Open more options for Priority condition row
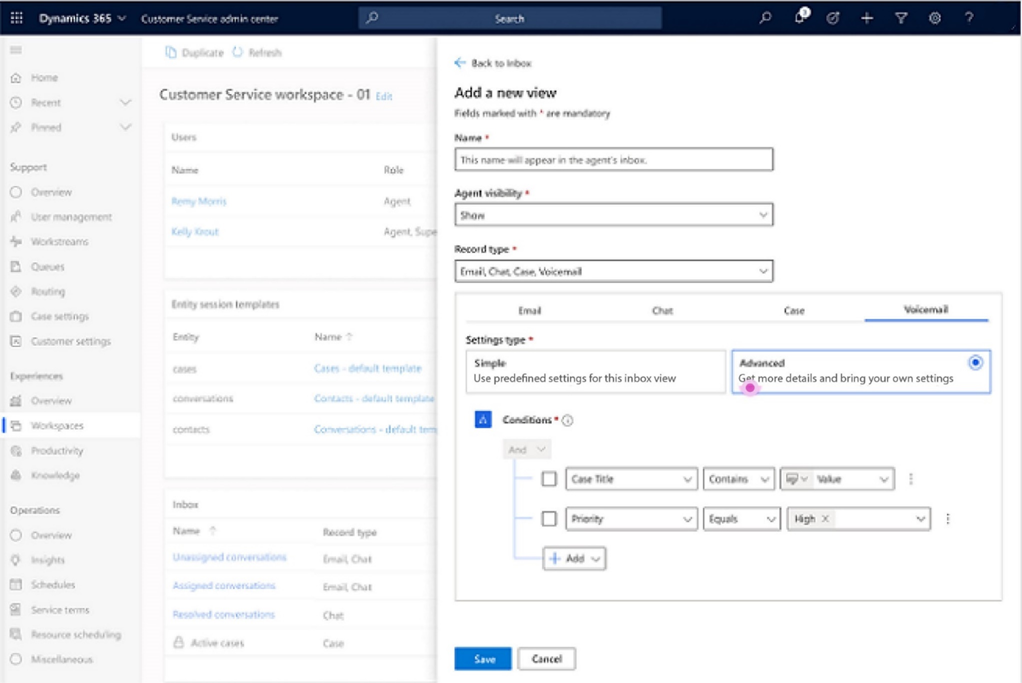The height and width of the screenshot is (683, 1022). coord(947,519)
